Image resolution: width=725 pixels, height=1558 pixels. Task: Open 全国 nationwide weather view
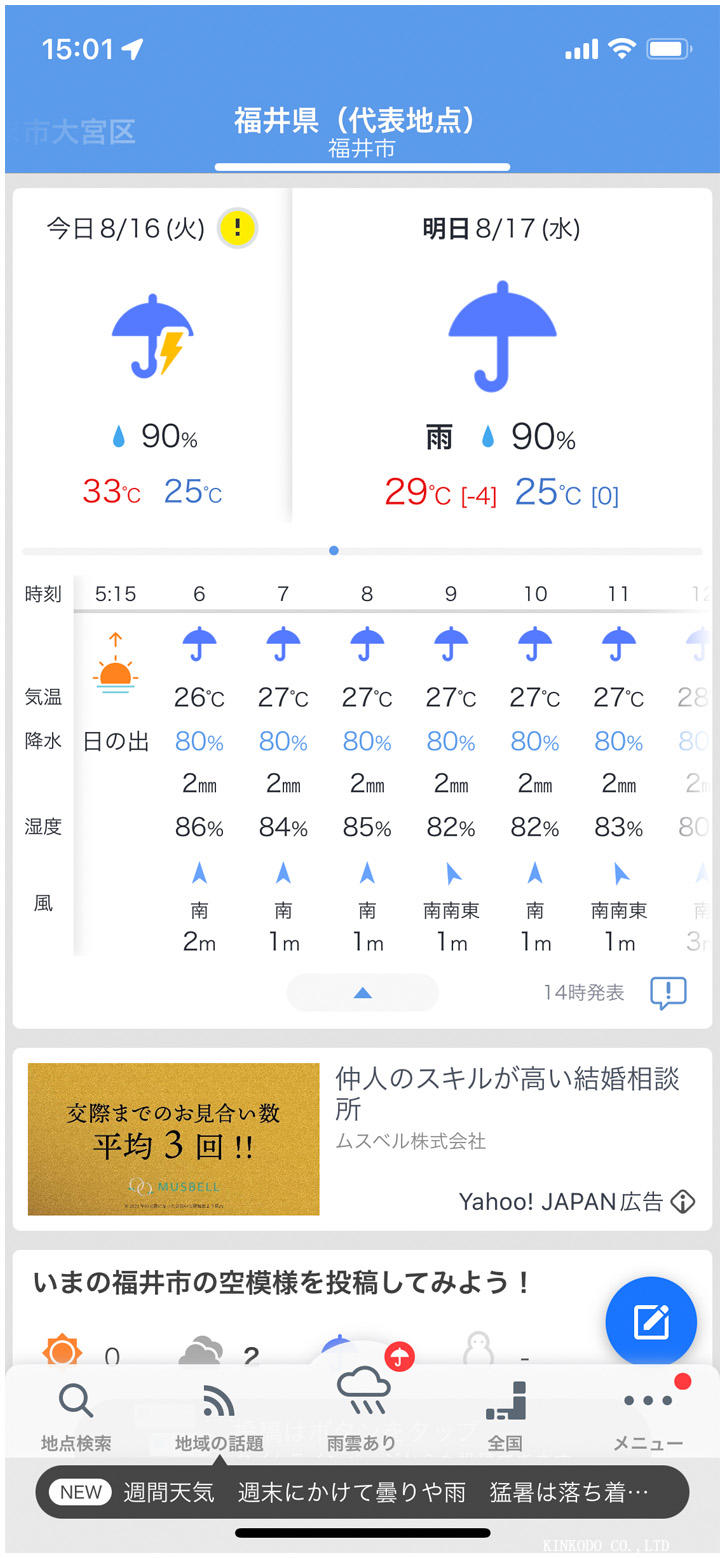click(x=505, y=1417)
